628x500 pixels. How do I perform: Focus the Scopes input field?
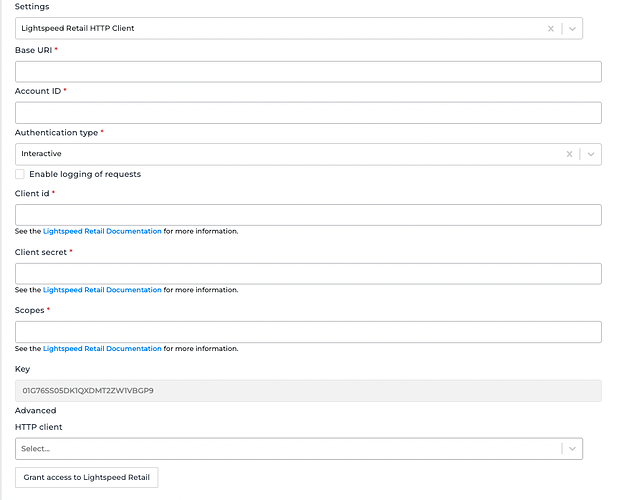click(x=308, y=332)
